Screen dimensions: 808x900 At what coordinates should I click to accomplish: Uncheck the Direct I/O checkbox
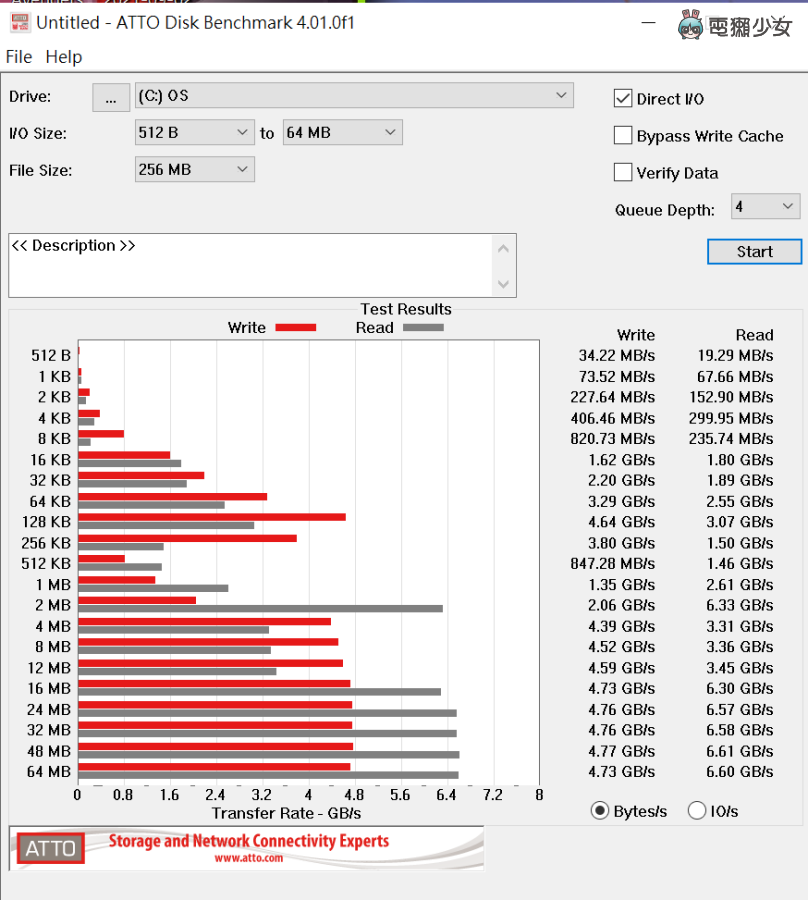[x=623, y=98]
